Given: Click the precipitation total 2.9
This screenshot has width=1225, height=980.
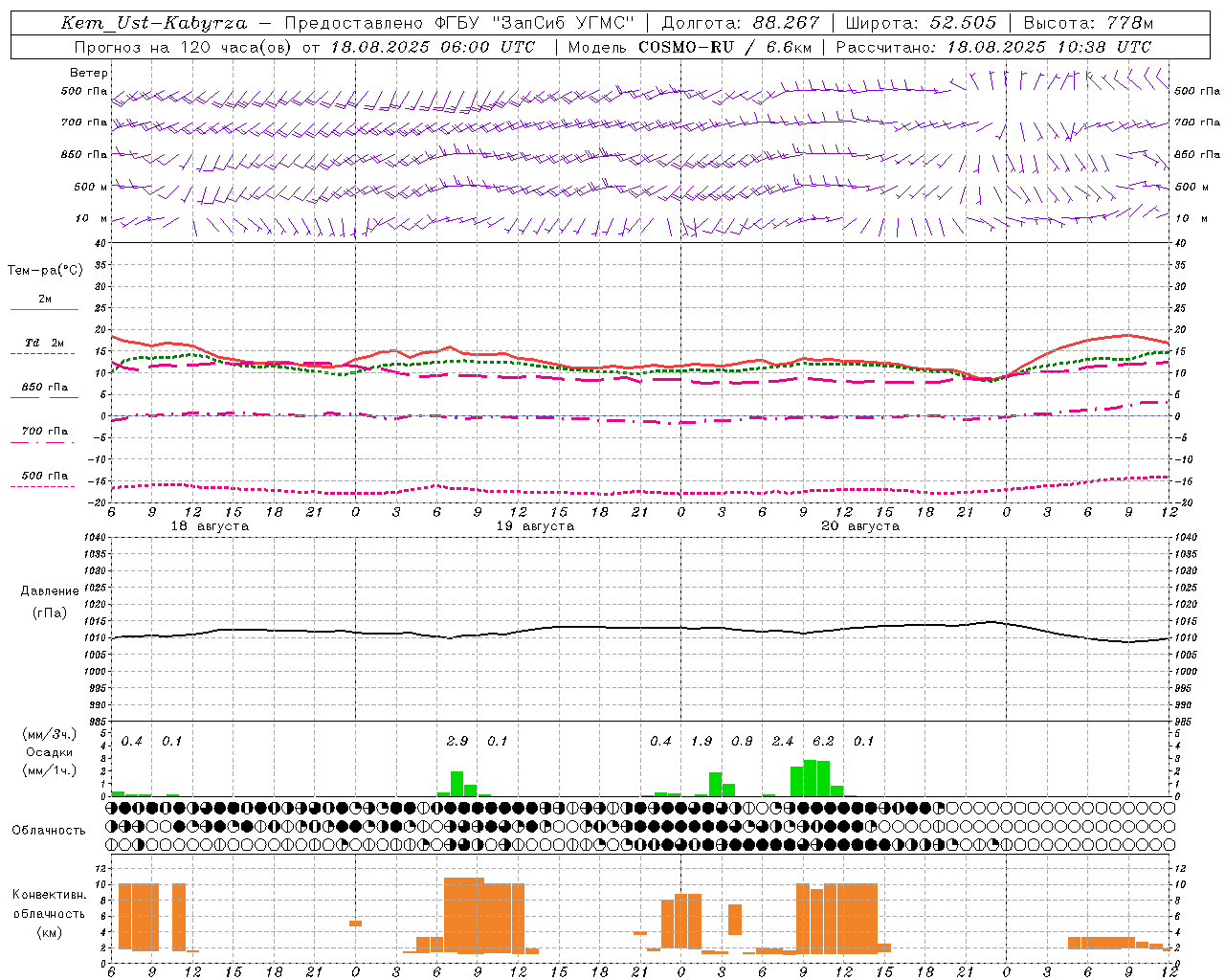Looking at the screenshot, I should point(457,741).
